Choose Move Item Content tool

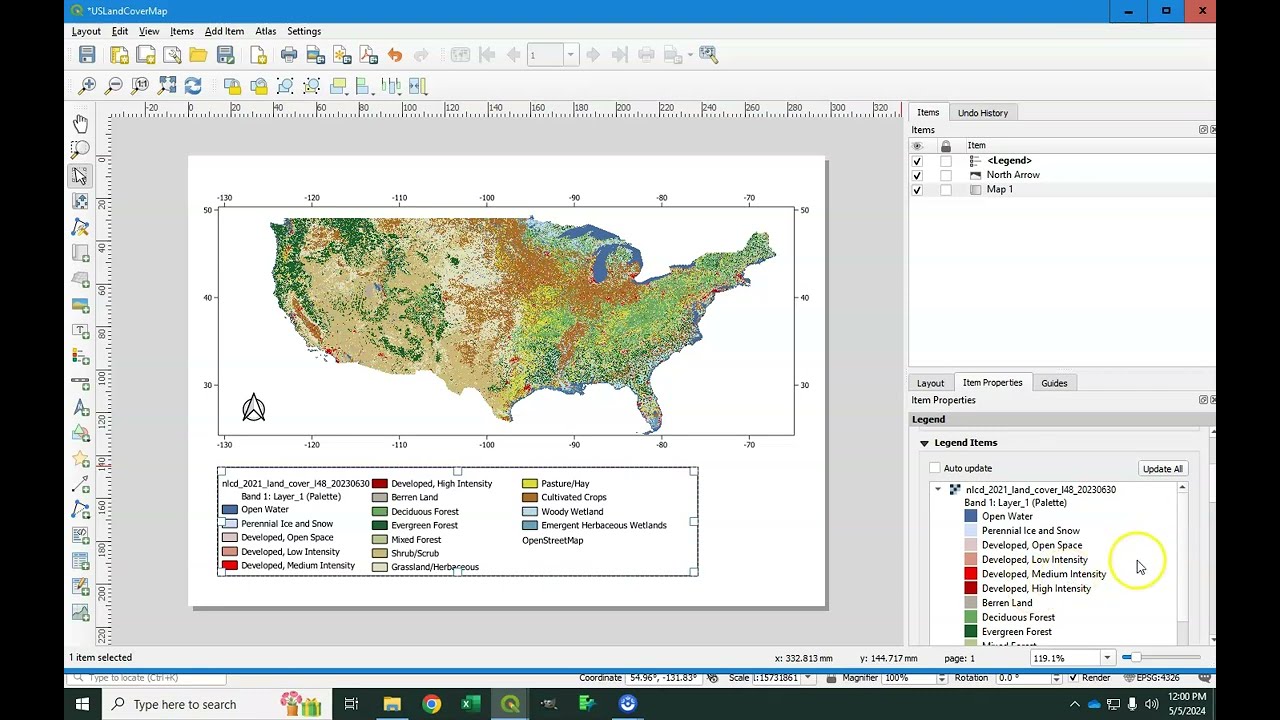pos(80,202)
